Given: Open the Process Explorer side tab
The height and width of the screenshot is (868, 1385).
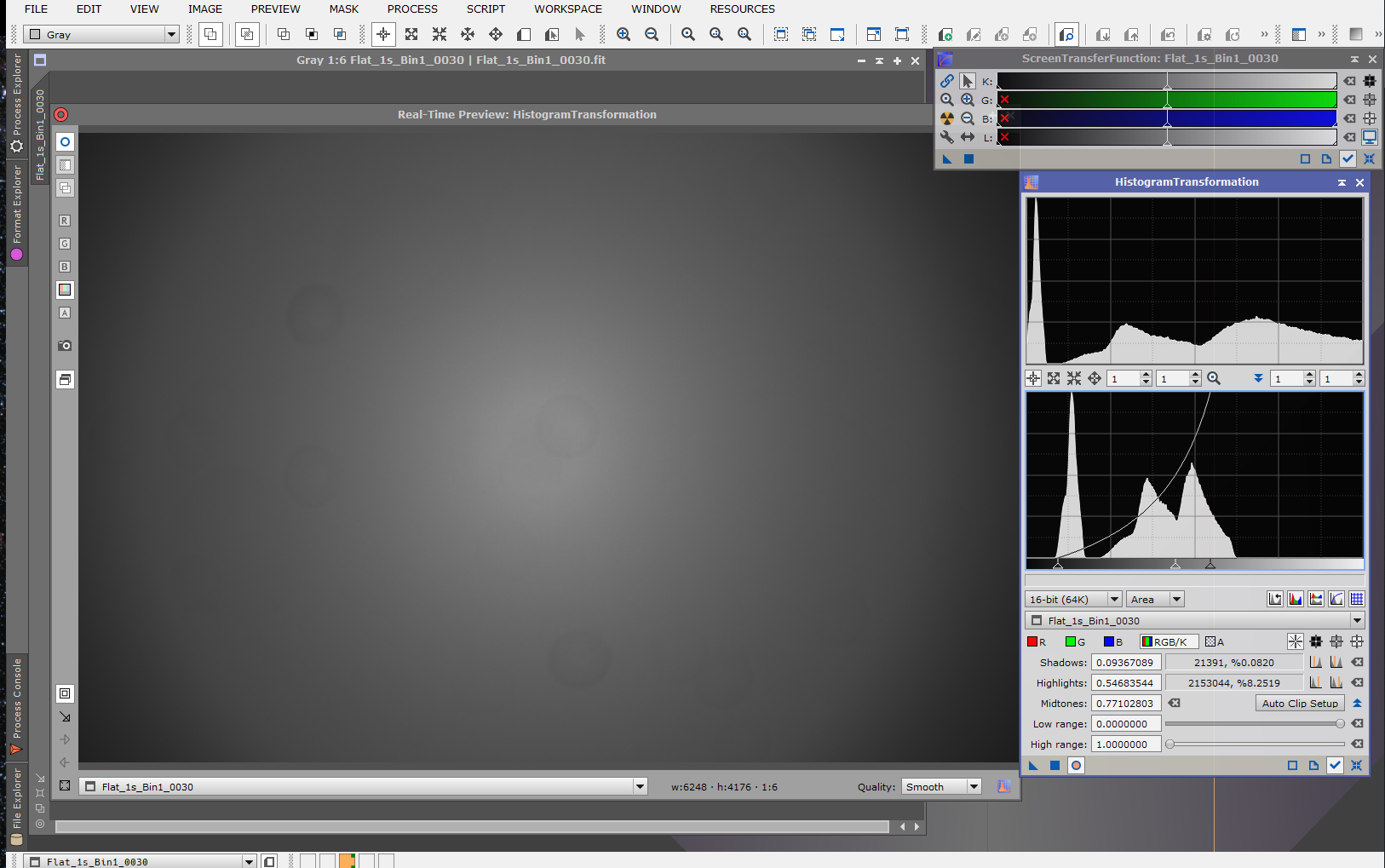Looking at the screenshot, I should click(17, 102).
